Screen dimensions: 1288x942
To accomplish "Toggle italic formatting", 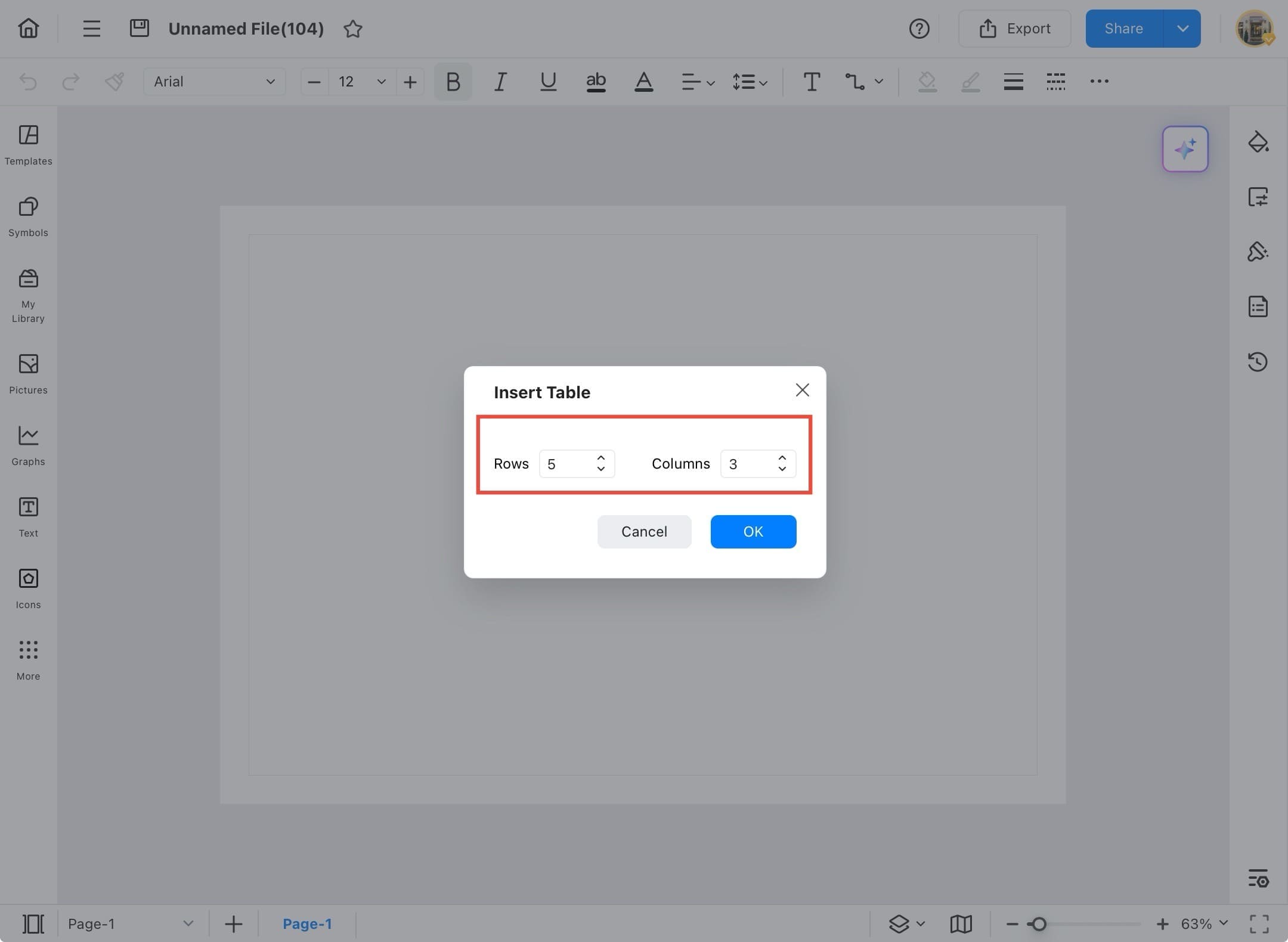I will (x=500, y=82).
